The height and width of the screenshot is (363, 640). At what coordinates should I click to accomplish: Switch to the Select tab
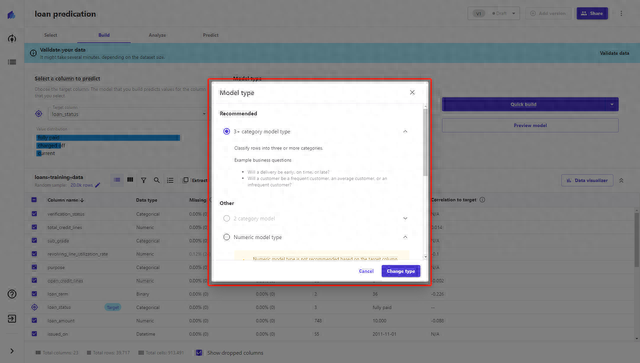click(x=51, y=35)
